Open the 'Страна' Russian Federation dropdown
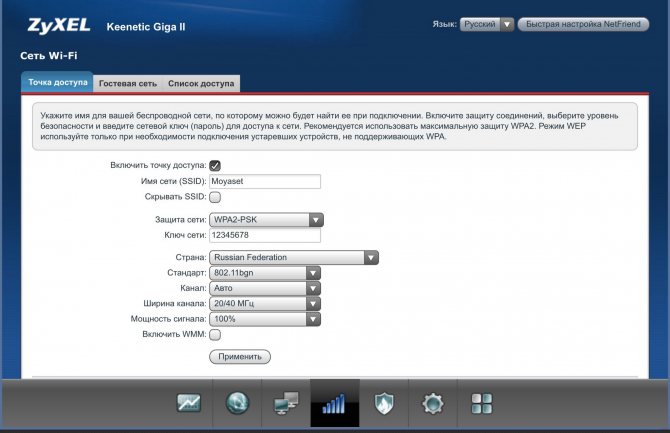 294,257
